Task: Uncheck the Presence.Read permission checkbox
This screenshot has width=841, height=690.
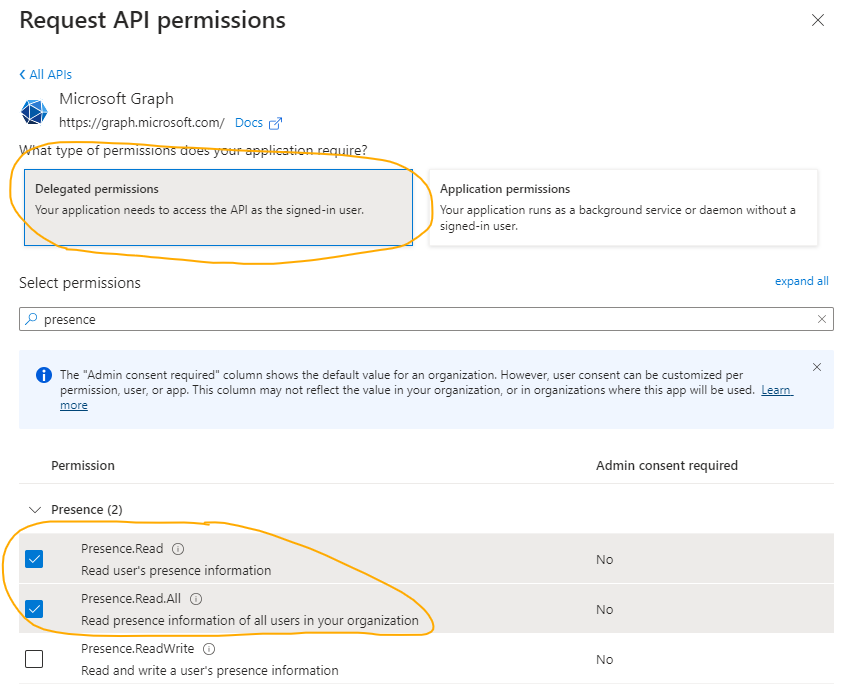Action: tap(34, 559)
